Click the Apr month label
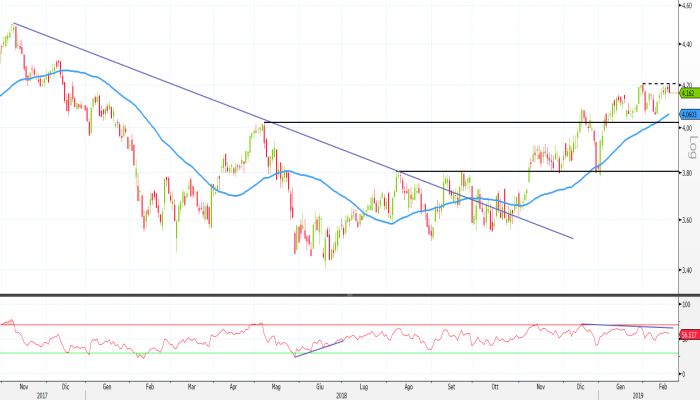This screenshot has height=400, width=700. [233, 387]
